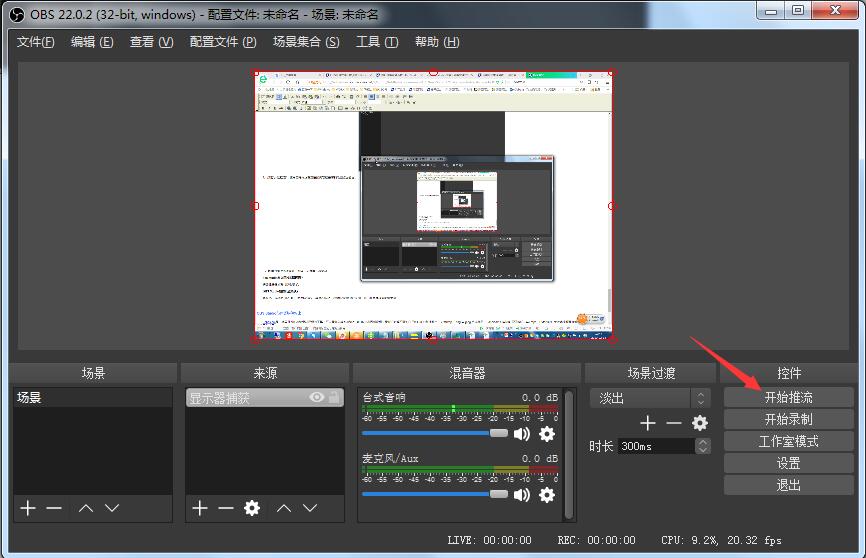Mute the 麦克风/Aux speaker icon
866x558 pixels.
coord(522,495)
